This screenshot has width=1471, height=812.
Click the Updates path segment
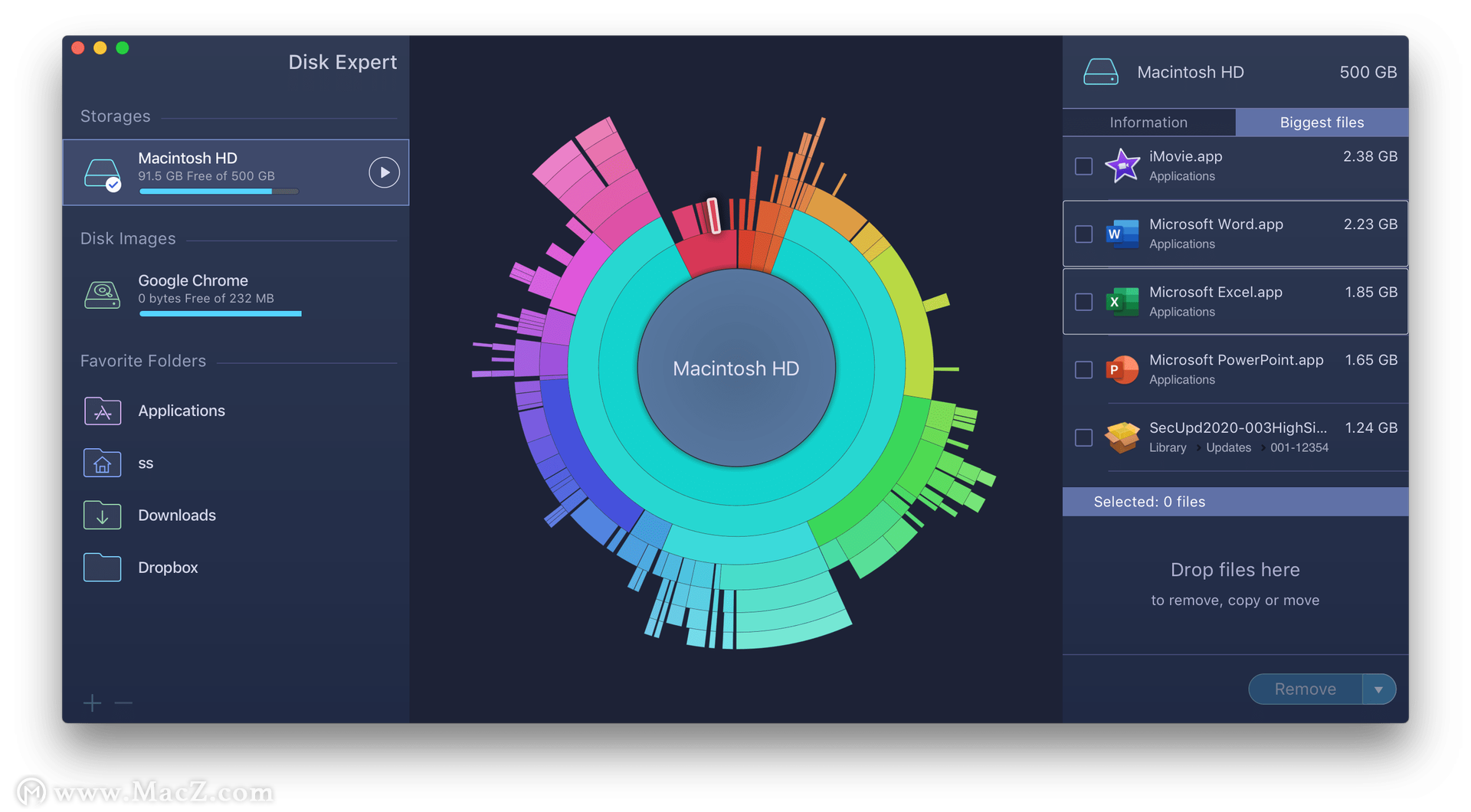(x=1228, y=448)
